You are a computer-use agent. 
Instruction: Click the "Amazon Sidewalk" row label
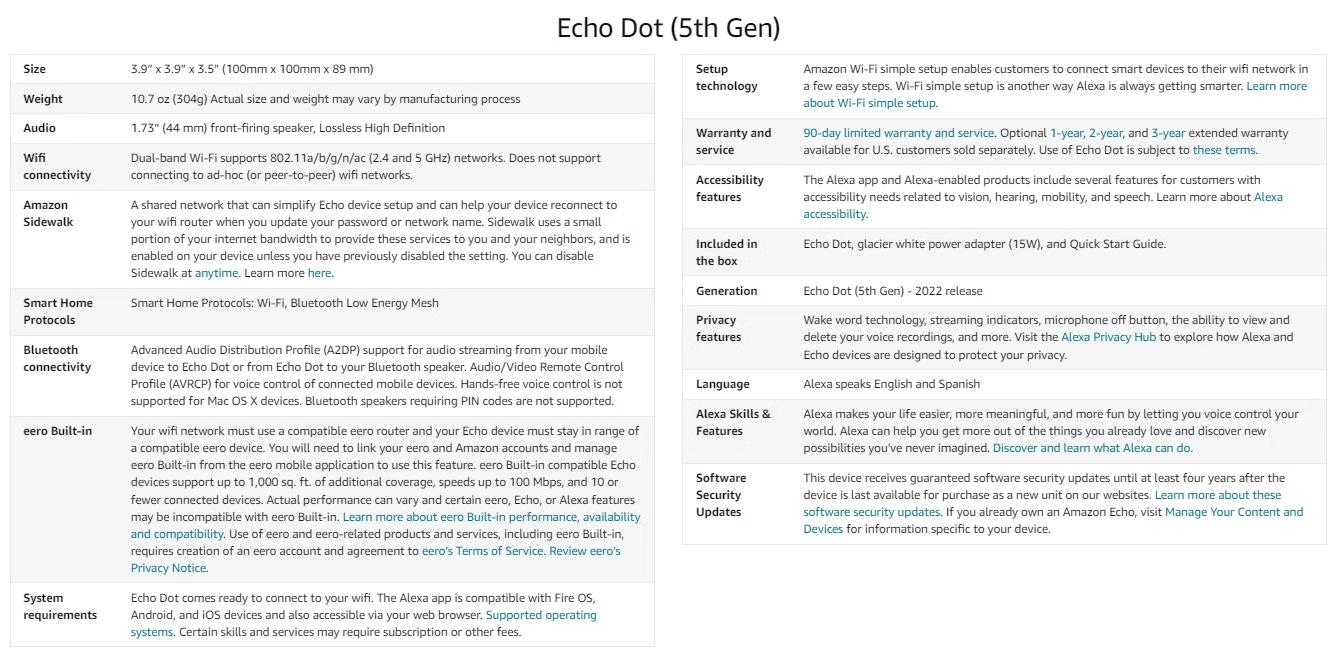pos(47,213)
